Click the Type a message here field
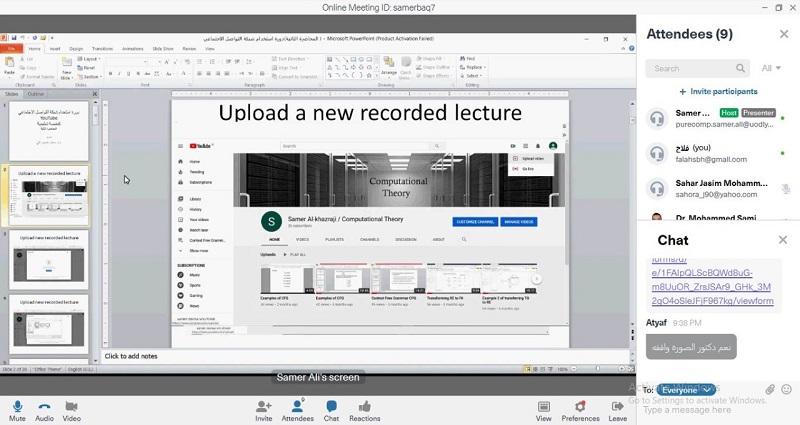Screen dimensions: 800x425 point(687,410)
